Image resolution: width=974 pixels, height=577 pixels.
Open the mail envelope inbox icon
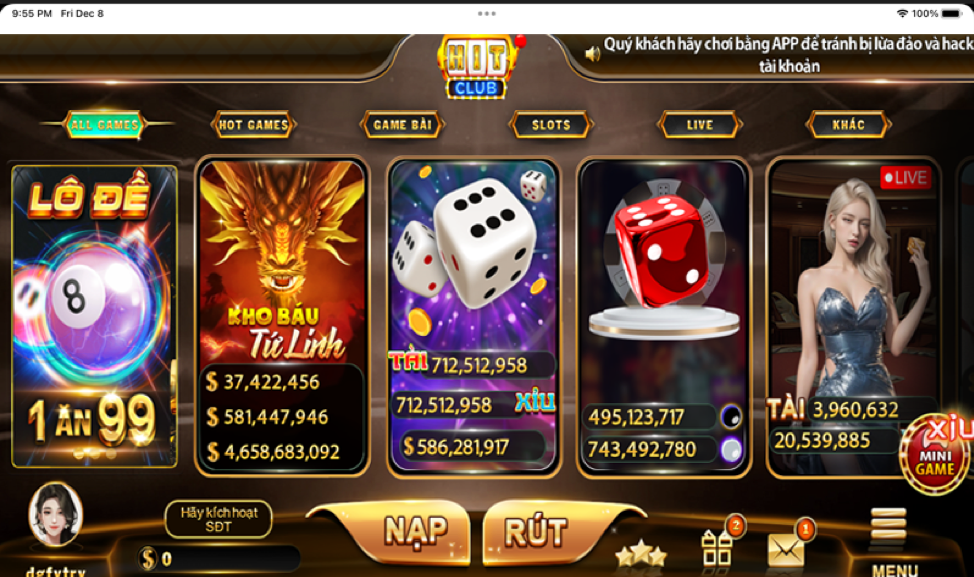pos(786,549)
